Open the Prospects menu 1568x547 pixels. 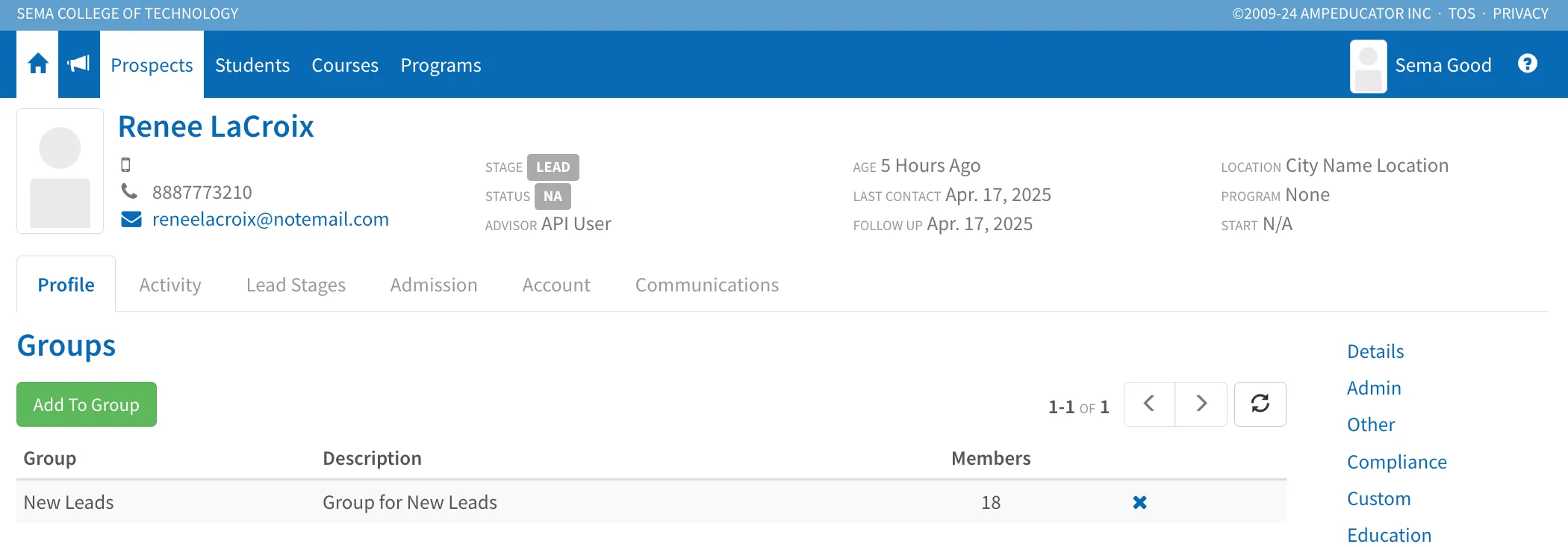click(152, 65)
